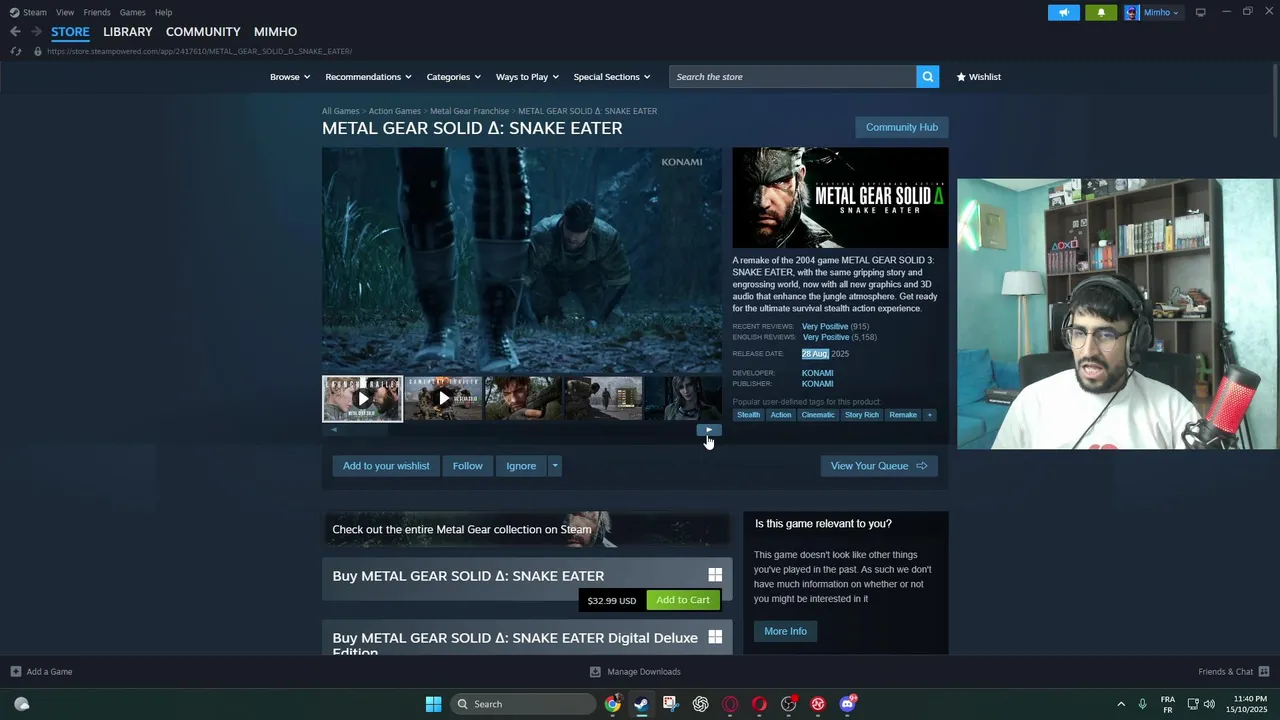Click the thumbnail strip scrollbar track
The image size is (1280, 720).
click(x=520, y=430)
